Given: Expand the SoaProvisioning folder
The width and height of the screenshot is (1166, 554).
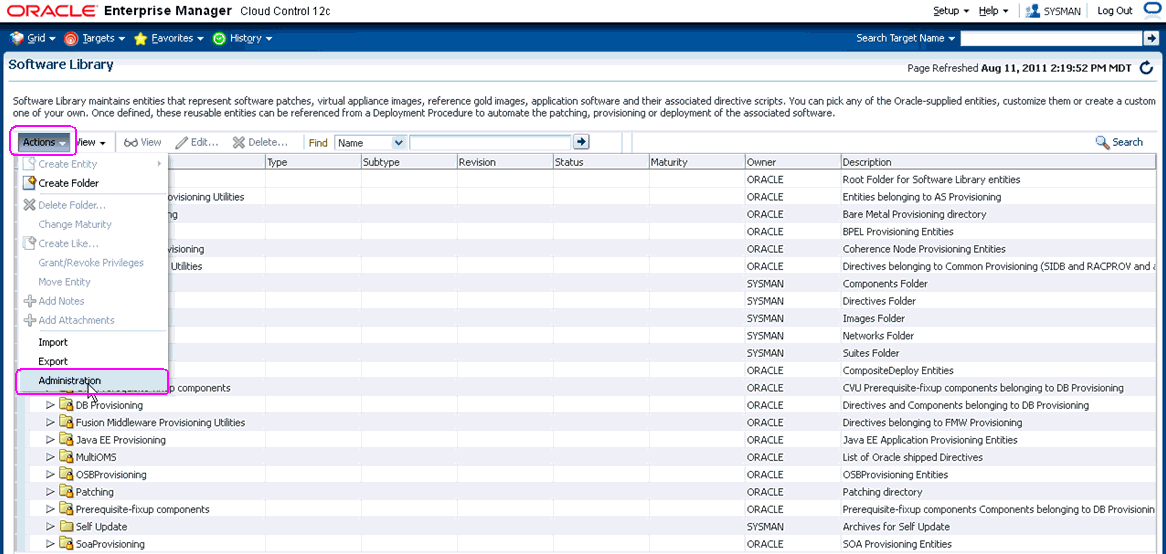Looking at the screenshot, I should point(51,544).
